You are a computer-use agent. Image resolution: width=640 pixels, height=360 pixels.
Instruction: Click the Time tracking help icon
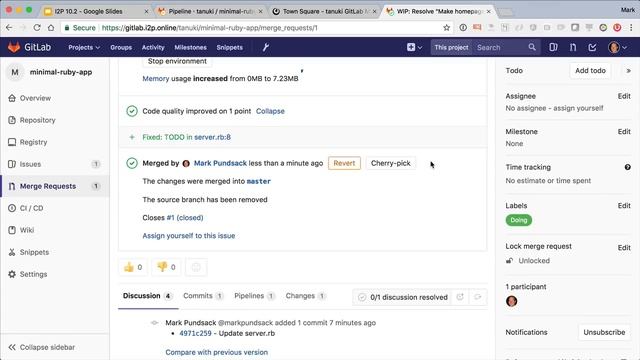(627, 167)
